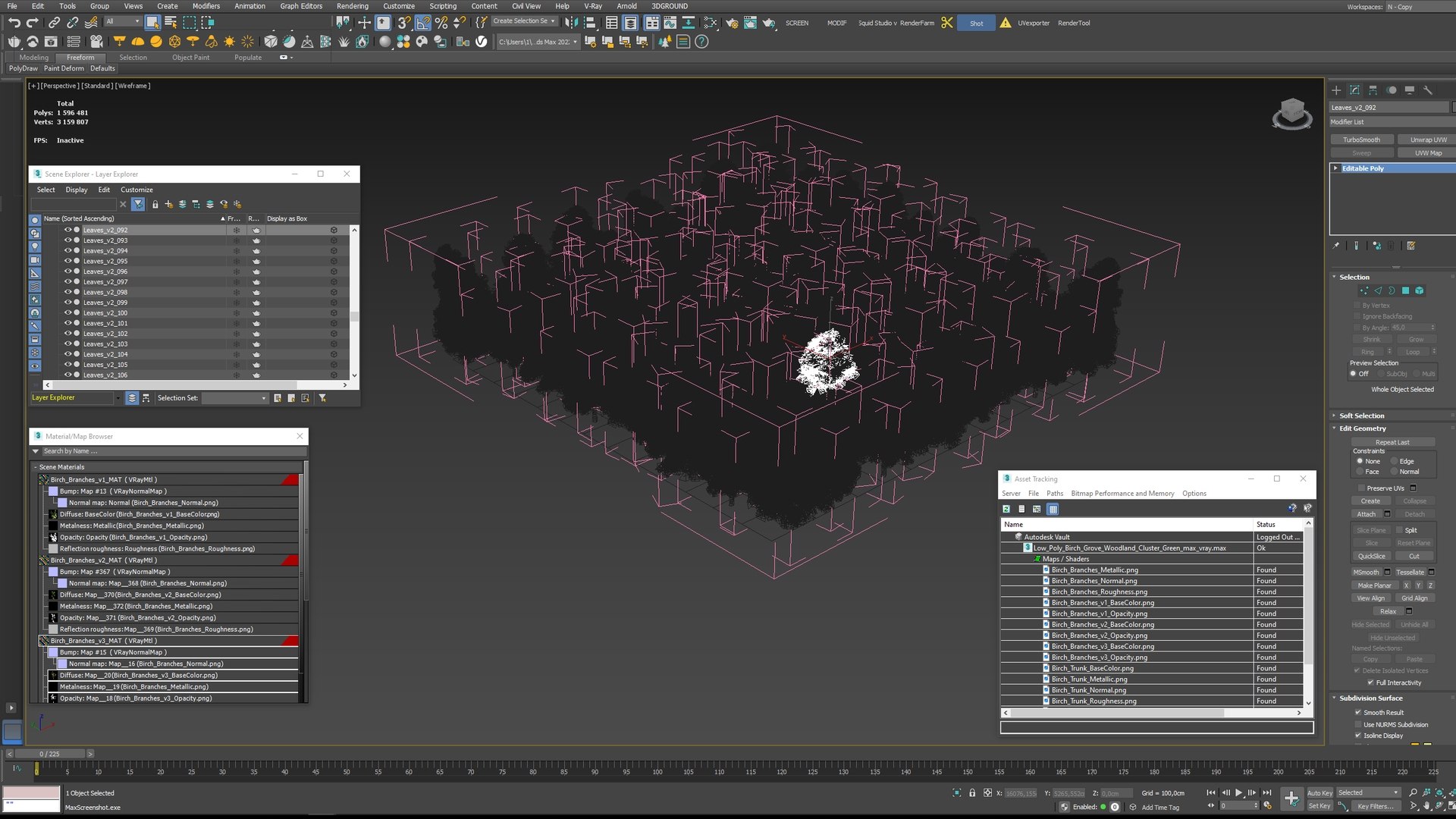Click the Unwrap UVW button
This screenshot has width=1456, height=819.
tap(1428, 140)
